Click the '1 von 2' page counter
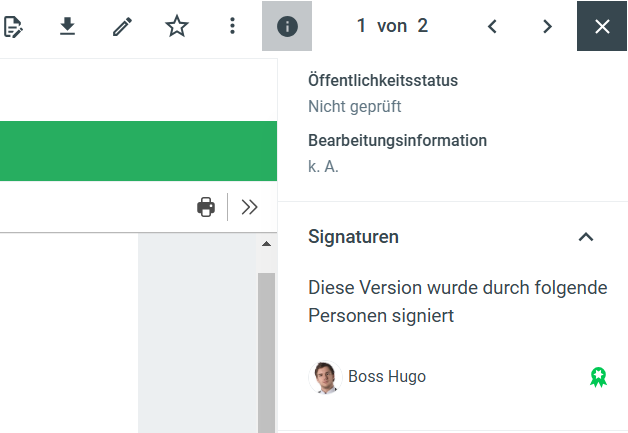The image size is (628, 433). point(392,26)
